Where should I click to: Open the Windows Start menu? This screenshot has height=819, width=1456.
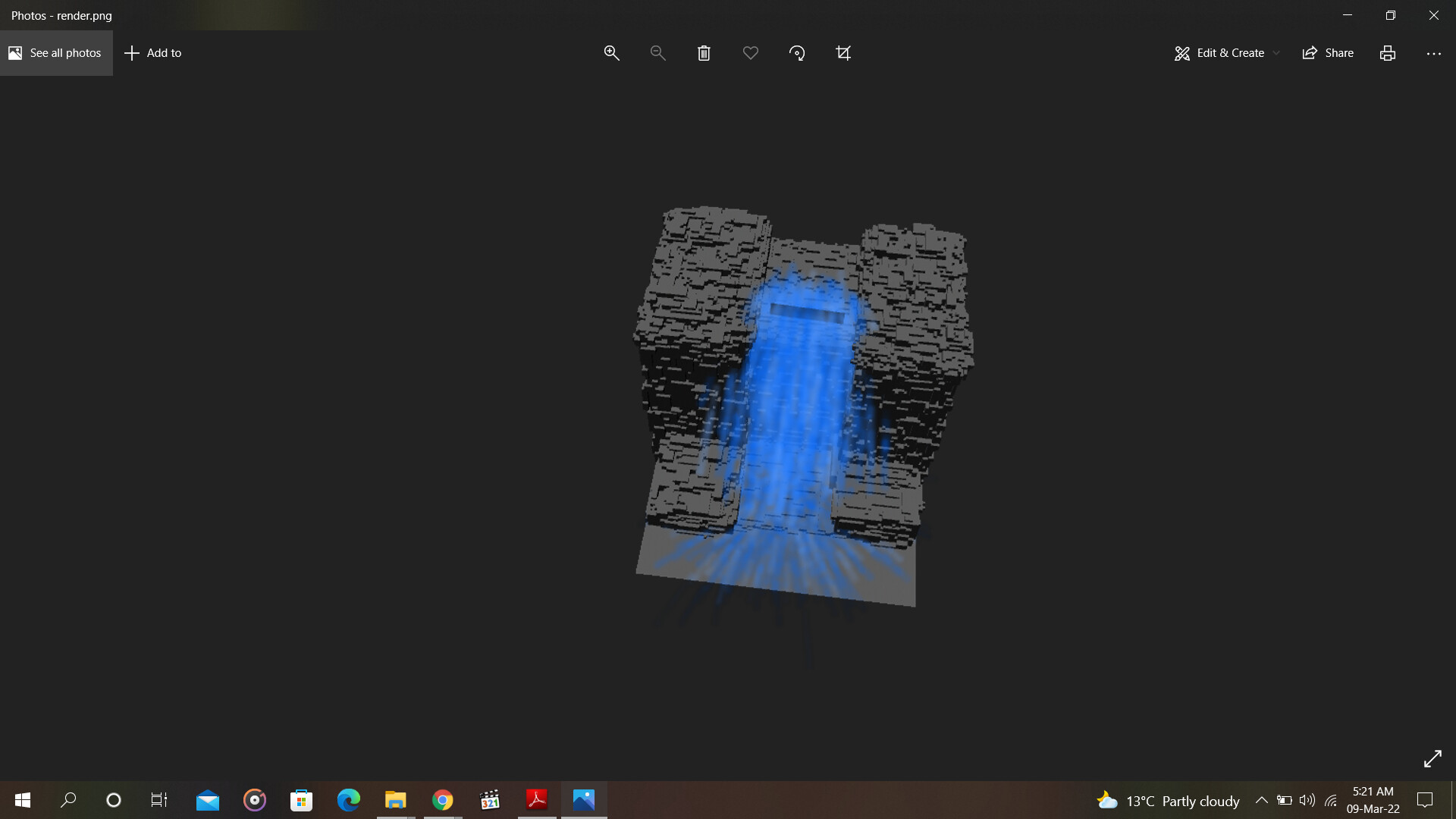(x=22, y=800)
